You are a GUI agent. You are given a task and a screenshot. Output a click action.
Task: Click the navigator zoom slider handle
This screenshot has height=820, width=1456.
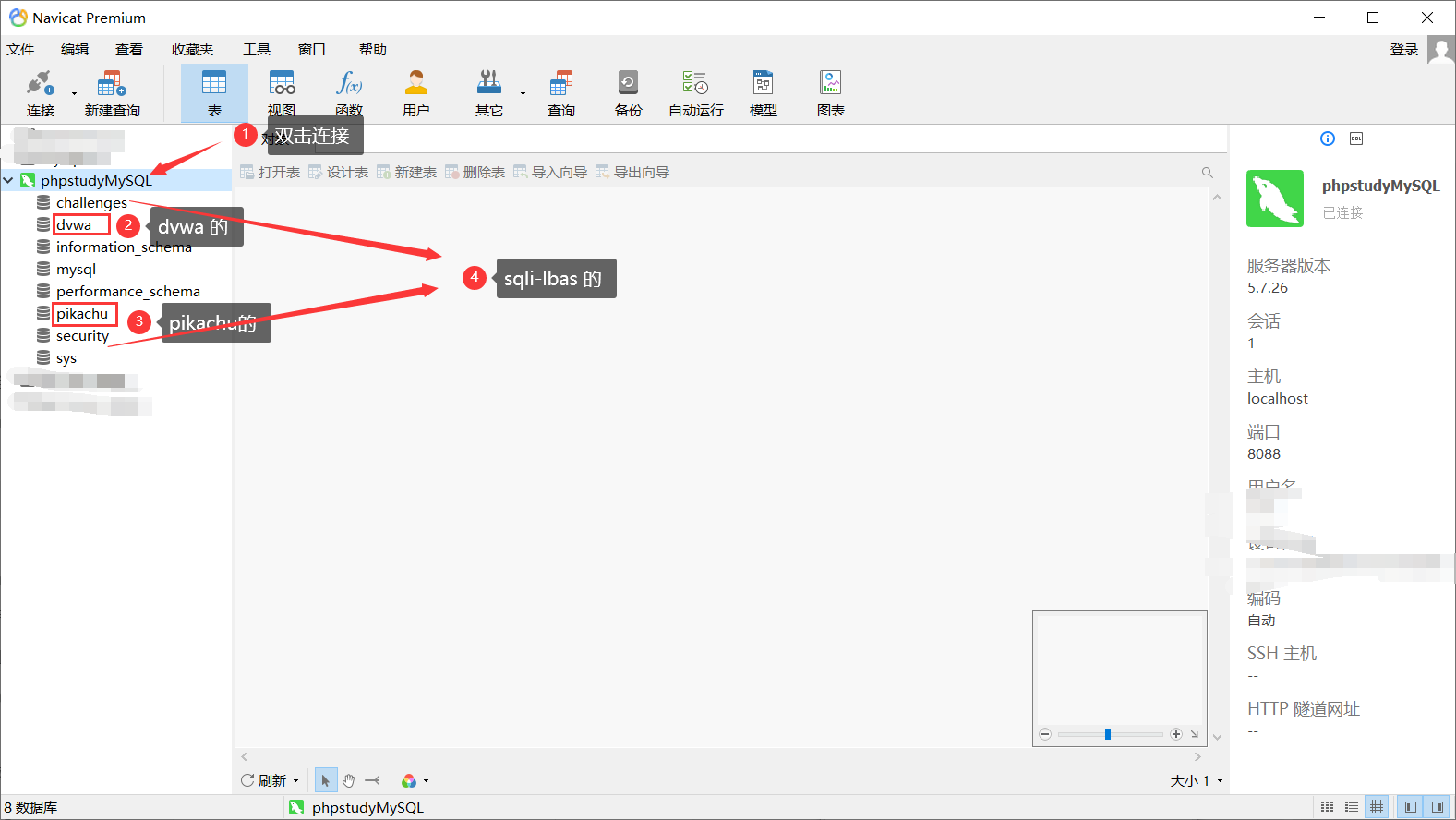pyautogui.click(x=1107, y=734)
